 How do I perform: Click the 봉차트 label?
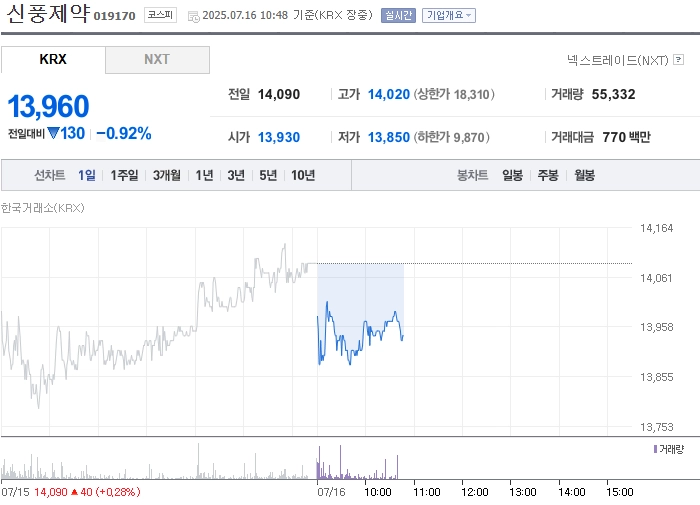coord(472,175)
